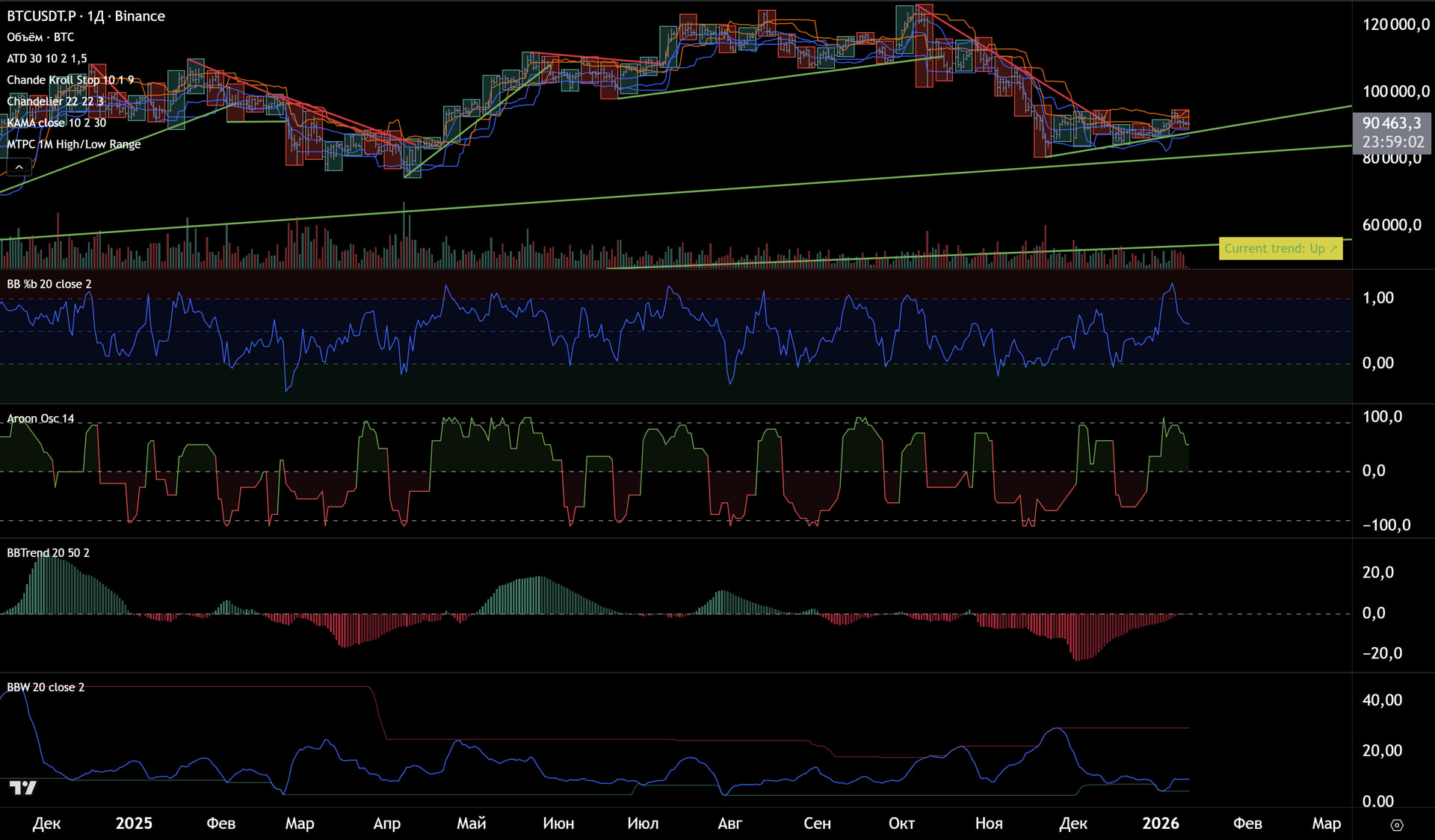Collapse the indicator legend chevron
Viewport: 1435px width, 840px height.
coord(19,167)
